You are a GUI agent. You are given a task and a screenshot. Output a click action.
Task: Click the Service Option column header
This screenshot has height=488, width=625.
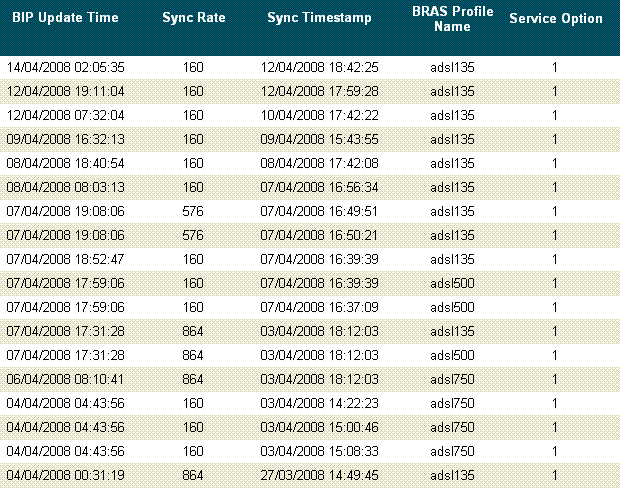pyautogui.click(x=556, y=18)
